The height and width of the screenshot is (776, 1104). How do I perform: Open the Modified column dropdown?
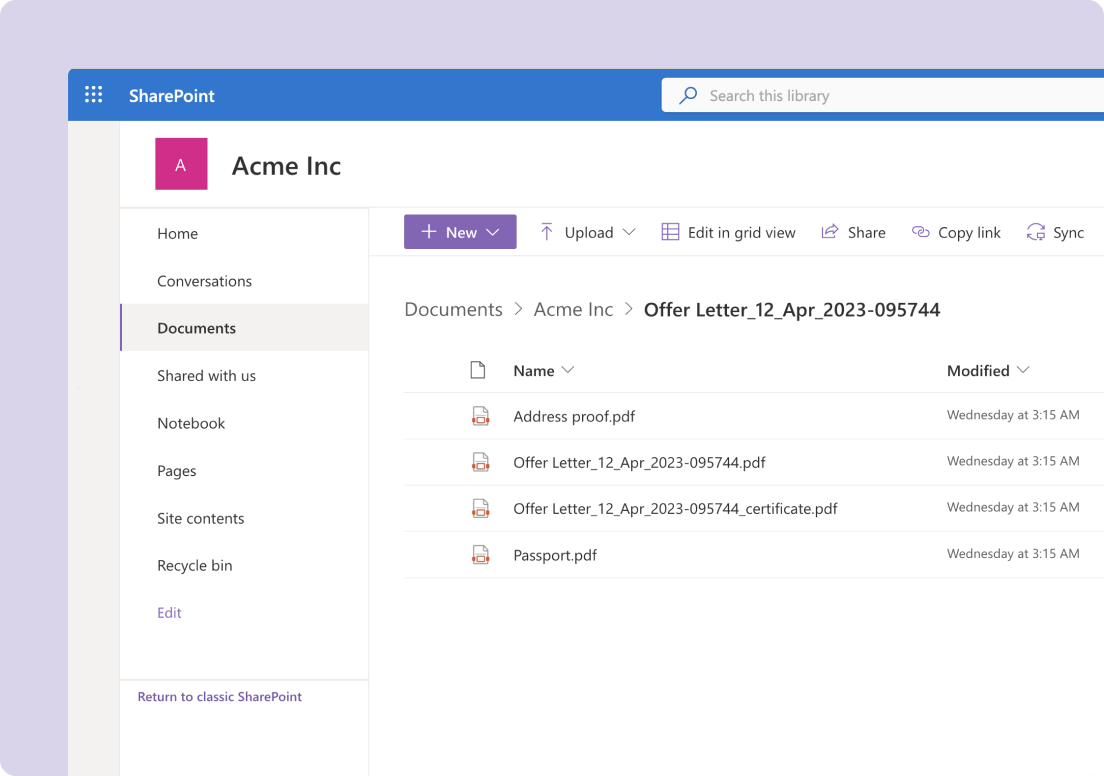1023,370
